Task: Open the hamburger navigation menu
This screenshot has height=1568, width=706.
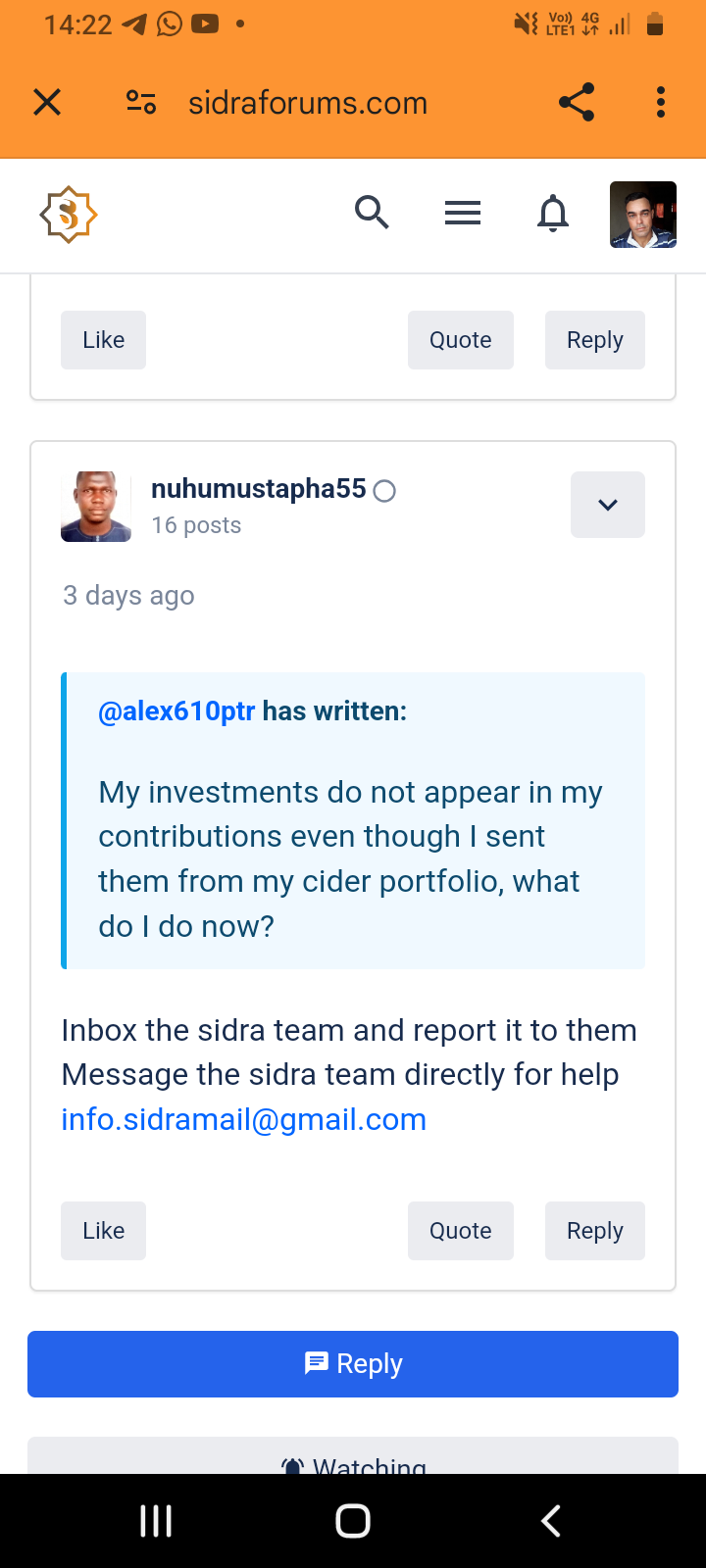Action: coord(463,213)
